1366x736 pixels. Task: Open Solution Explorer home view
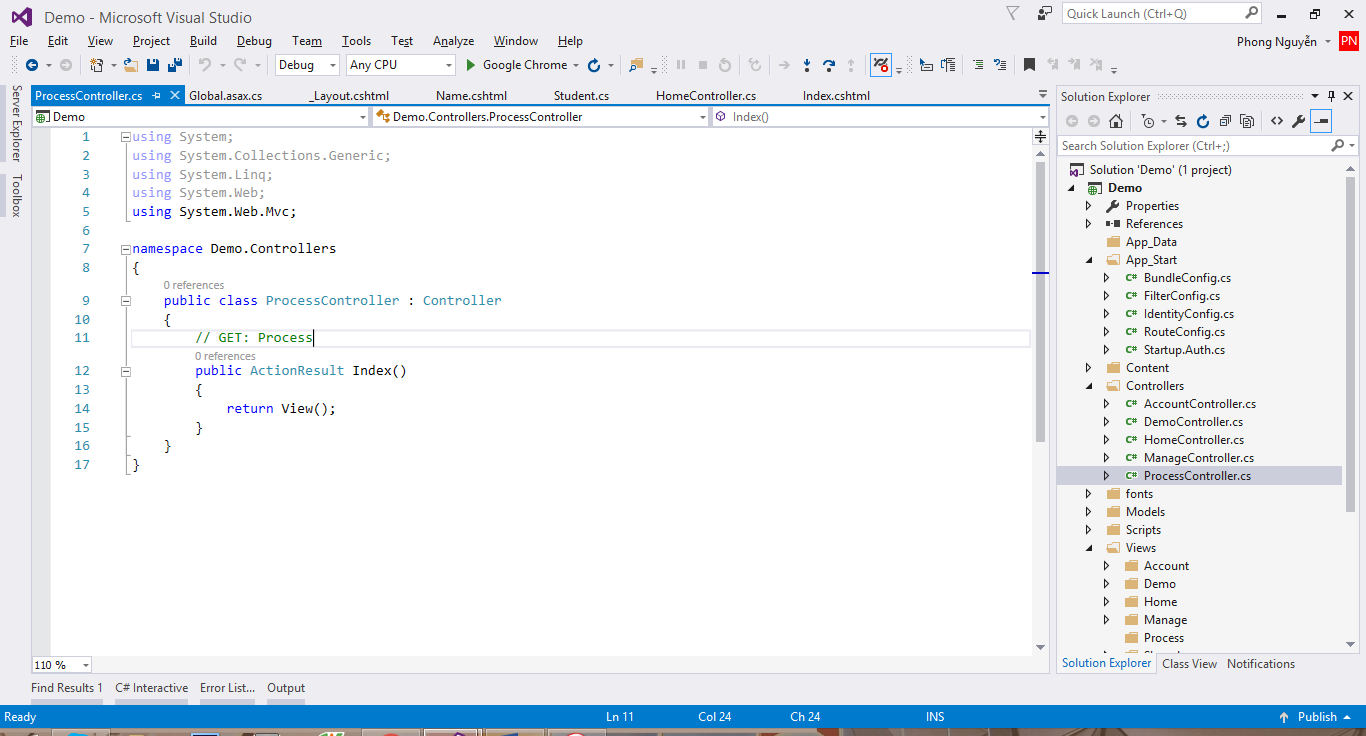[1115, 120]
